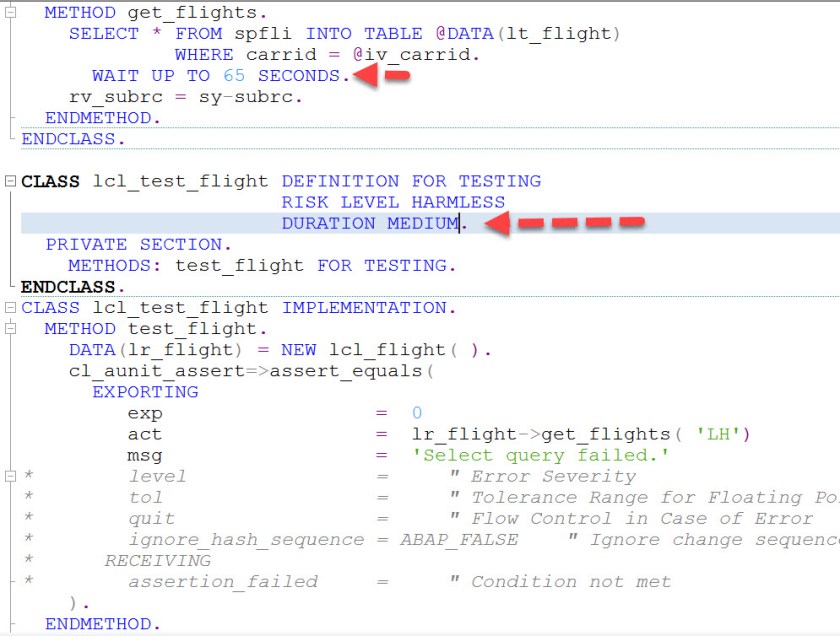Click the 'EXPORTING' keyword
Viewport: 840px width, 636px height.
click(x=145, y=392)
